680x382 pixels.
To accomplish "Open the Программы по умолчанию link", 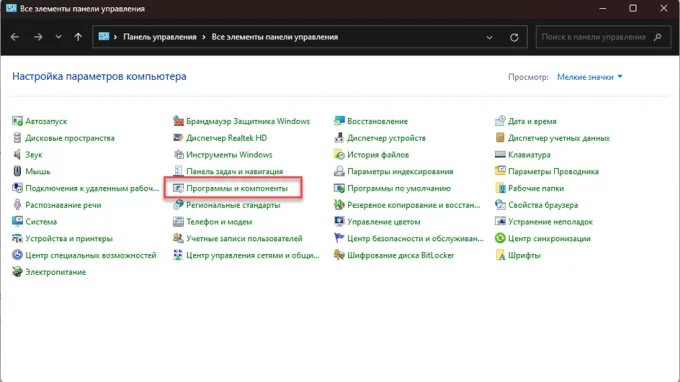I will [x=399, y=188].
